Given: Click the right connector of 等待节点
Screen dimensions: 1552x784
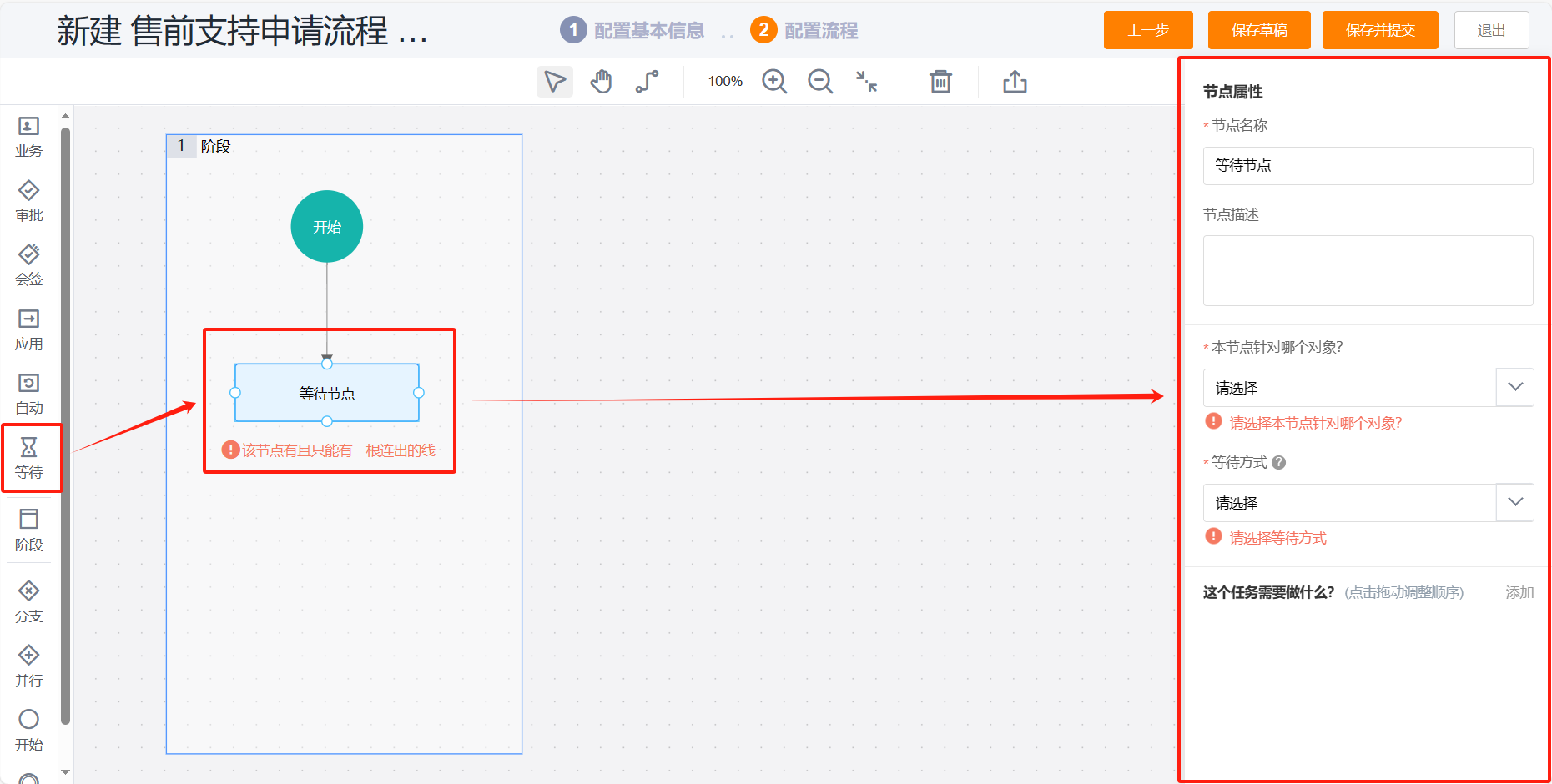Looking at the screenshot, I should pos(419,393).
